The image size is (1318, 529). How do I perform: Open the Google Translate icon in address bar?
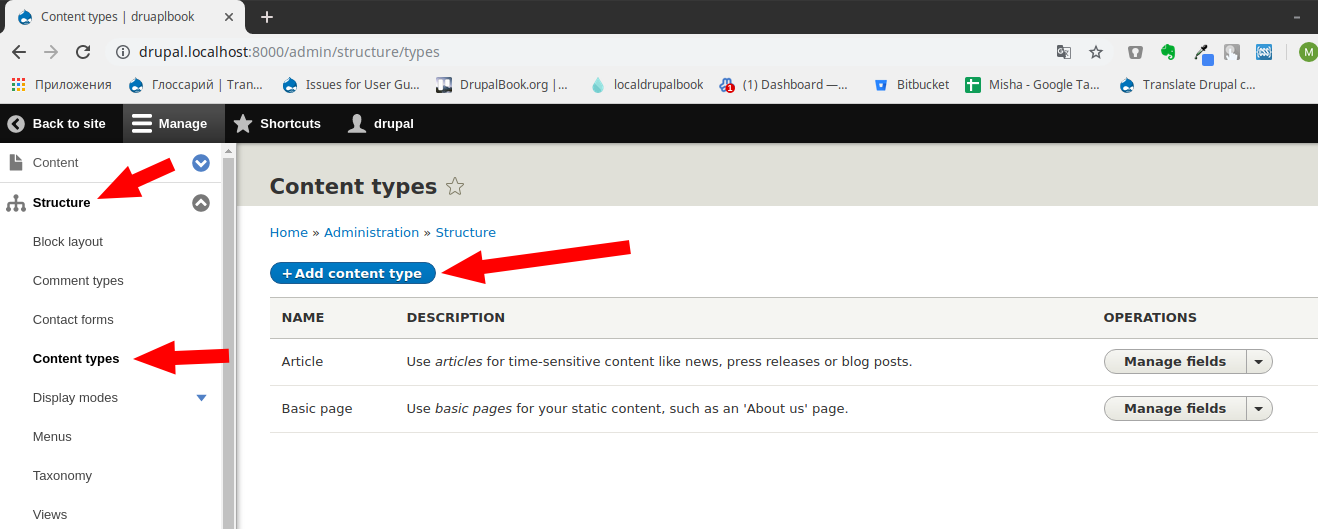(x=1064, y=52)
